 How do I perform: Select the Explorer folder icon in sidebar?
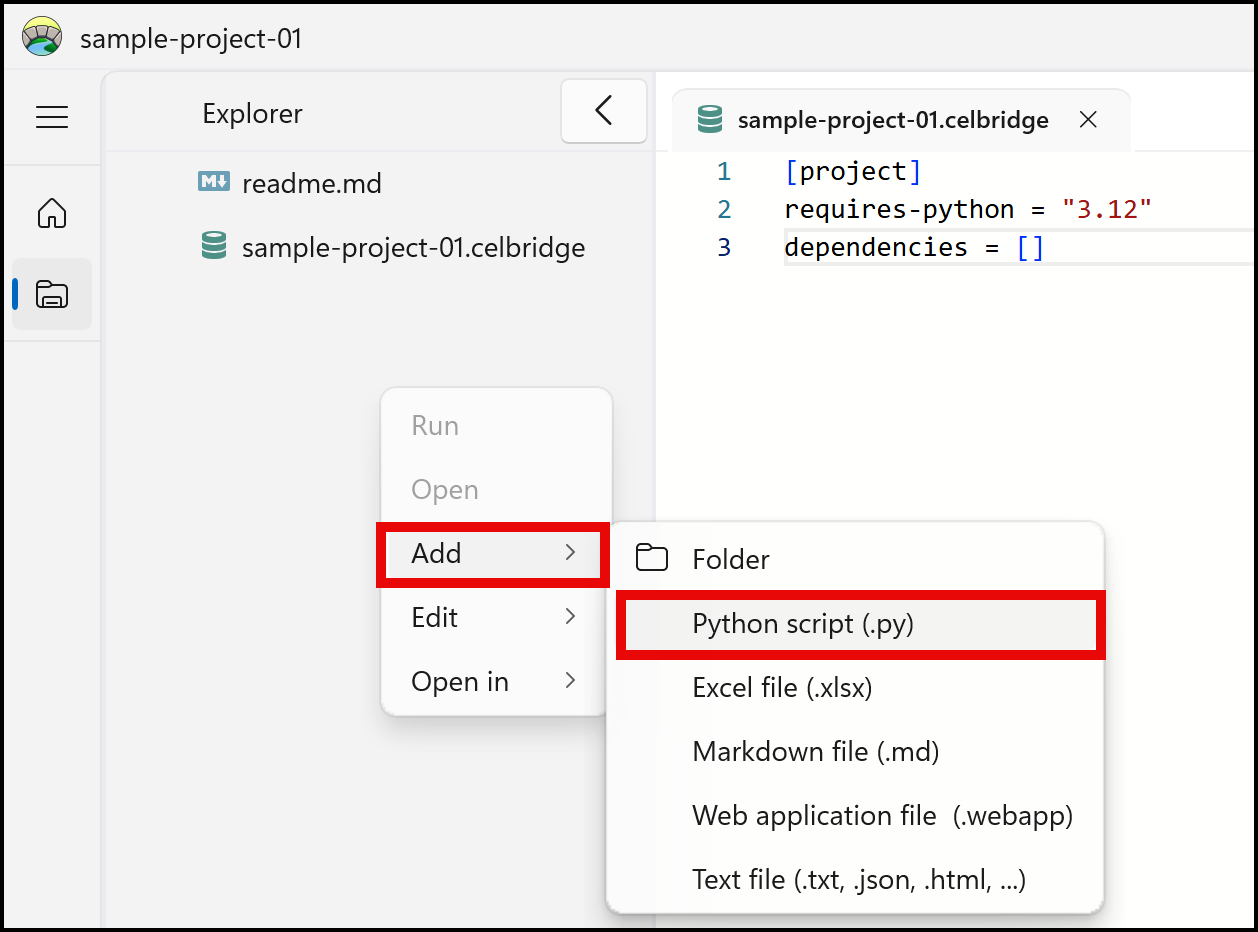click(x=52, y=294)
